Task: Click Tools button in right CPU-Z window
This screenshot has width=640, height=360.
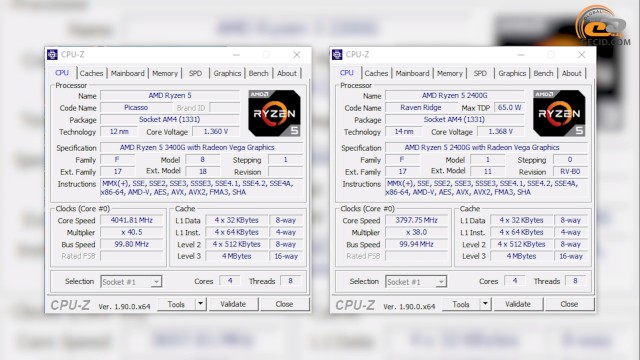Action: [461, 304]
